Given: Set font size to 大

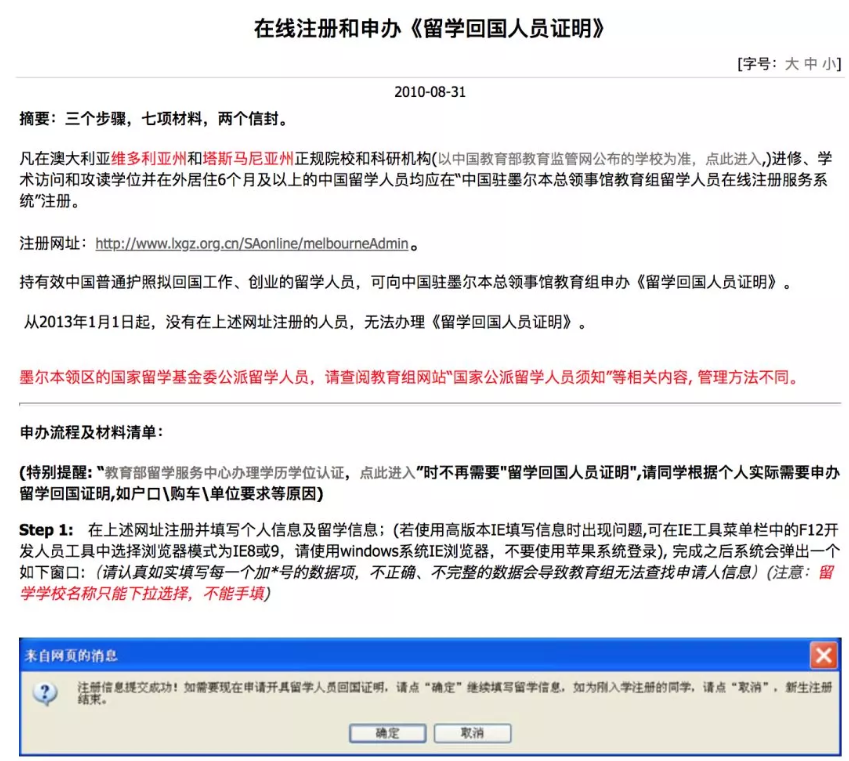Looking at the screenshot, I should (x=791, y=63).
